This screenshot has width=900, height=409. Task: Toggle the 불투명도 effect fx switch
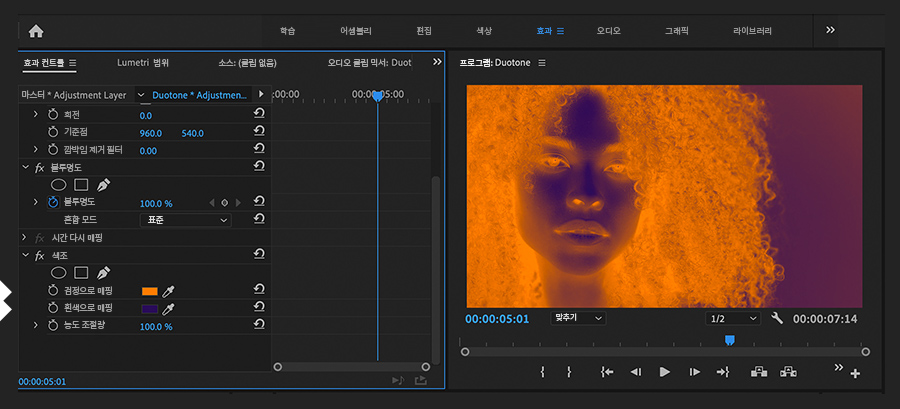click(40, 168)
